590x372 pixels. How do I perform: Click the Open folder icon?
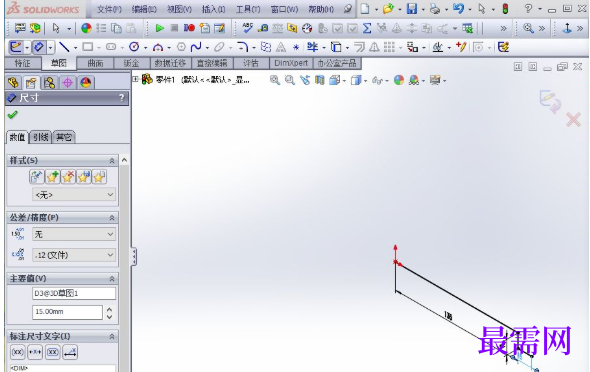pos(388,9)
